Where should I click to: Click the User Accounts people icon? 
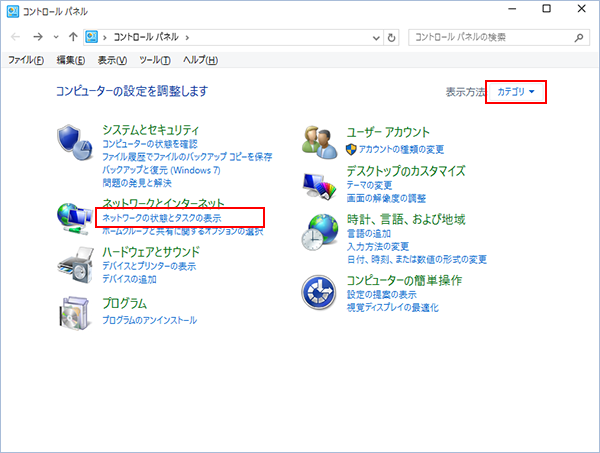322,142
